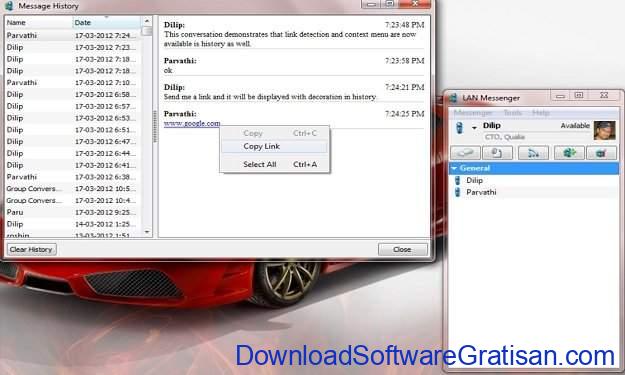Open the Tools menu in LAN Messenger
Screen dimensions: 625x375
coord(512,113)
